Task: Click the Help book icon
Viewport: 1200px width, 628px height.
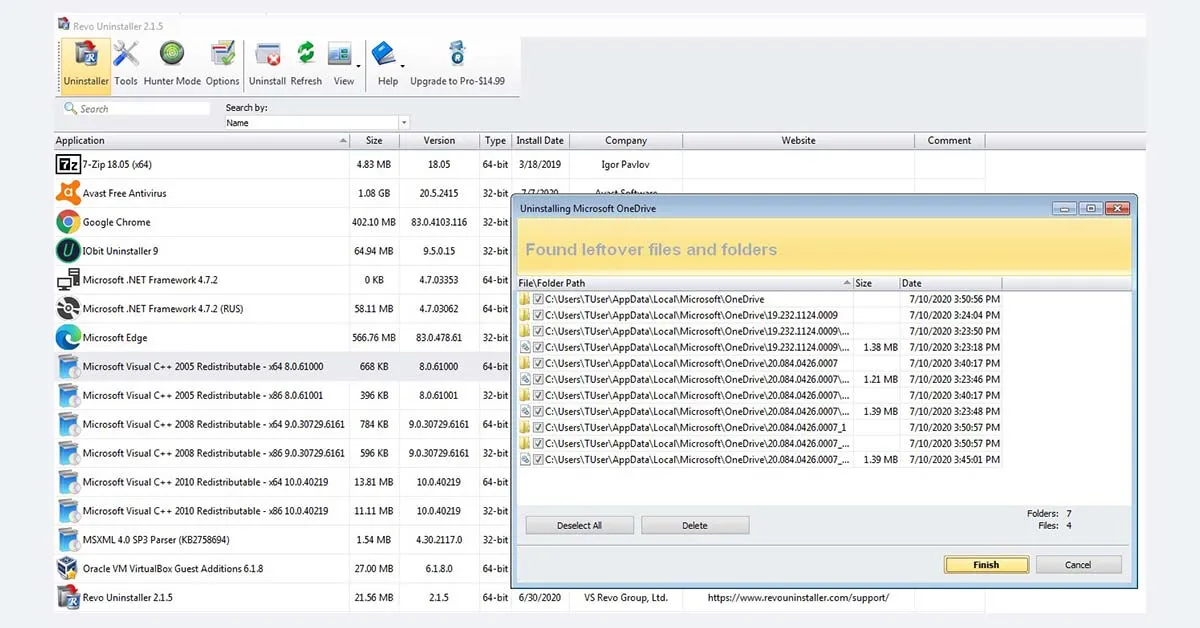Action: [x=383, y=55]
